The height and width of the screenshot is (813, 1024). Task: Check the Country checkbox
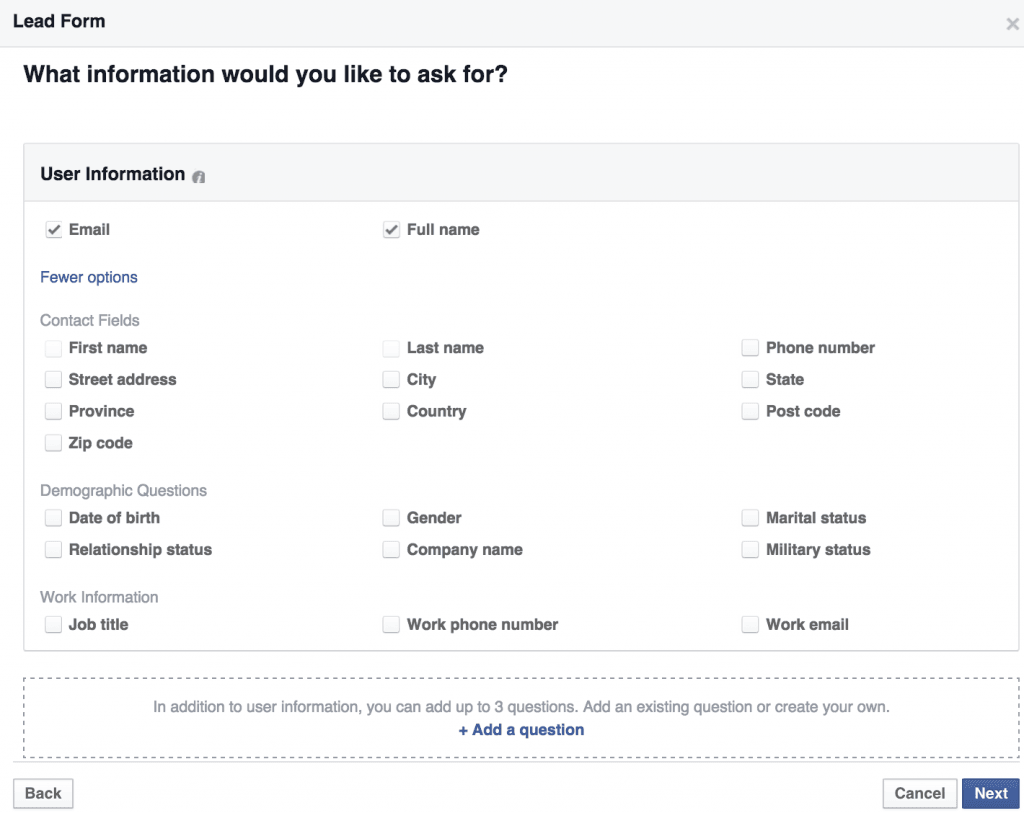[391, 412]
